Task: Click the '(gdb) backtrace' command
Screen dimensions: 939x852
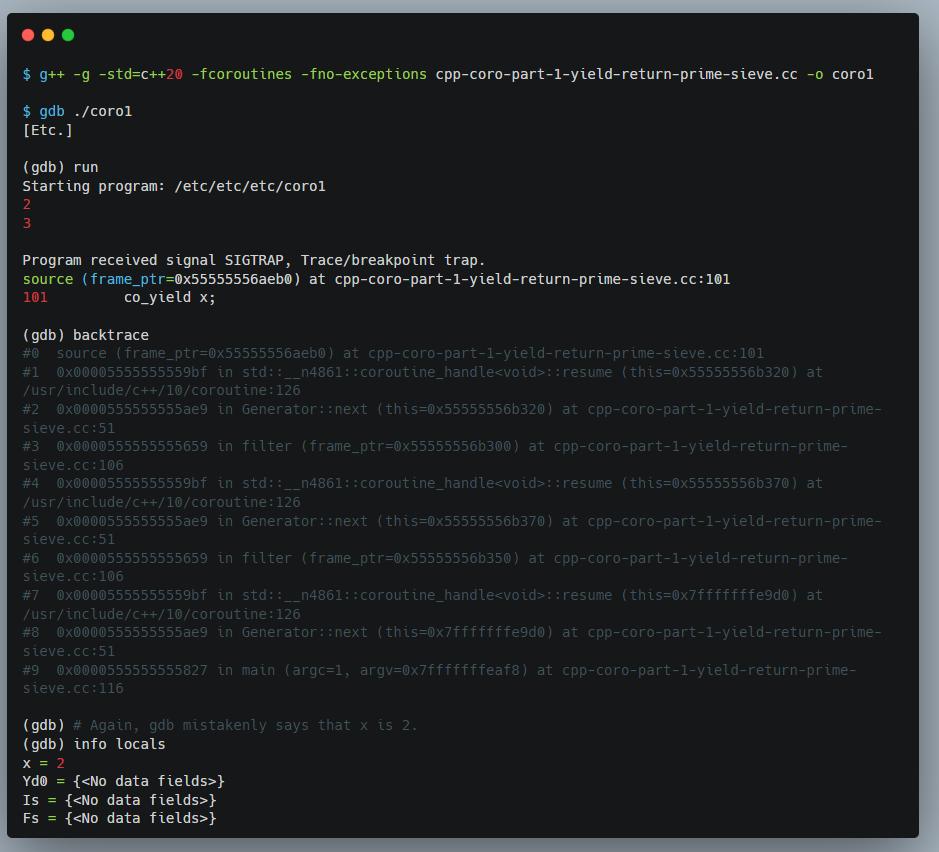Action: [x=85, y=335]
